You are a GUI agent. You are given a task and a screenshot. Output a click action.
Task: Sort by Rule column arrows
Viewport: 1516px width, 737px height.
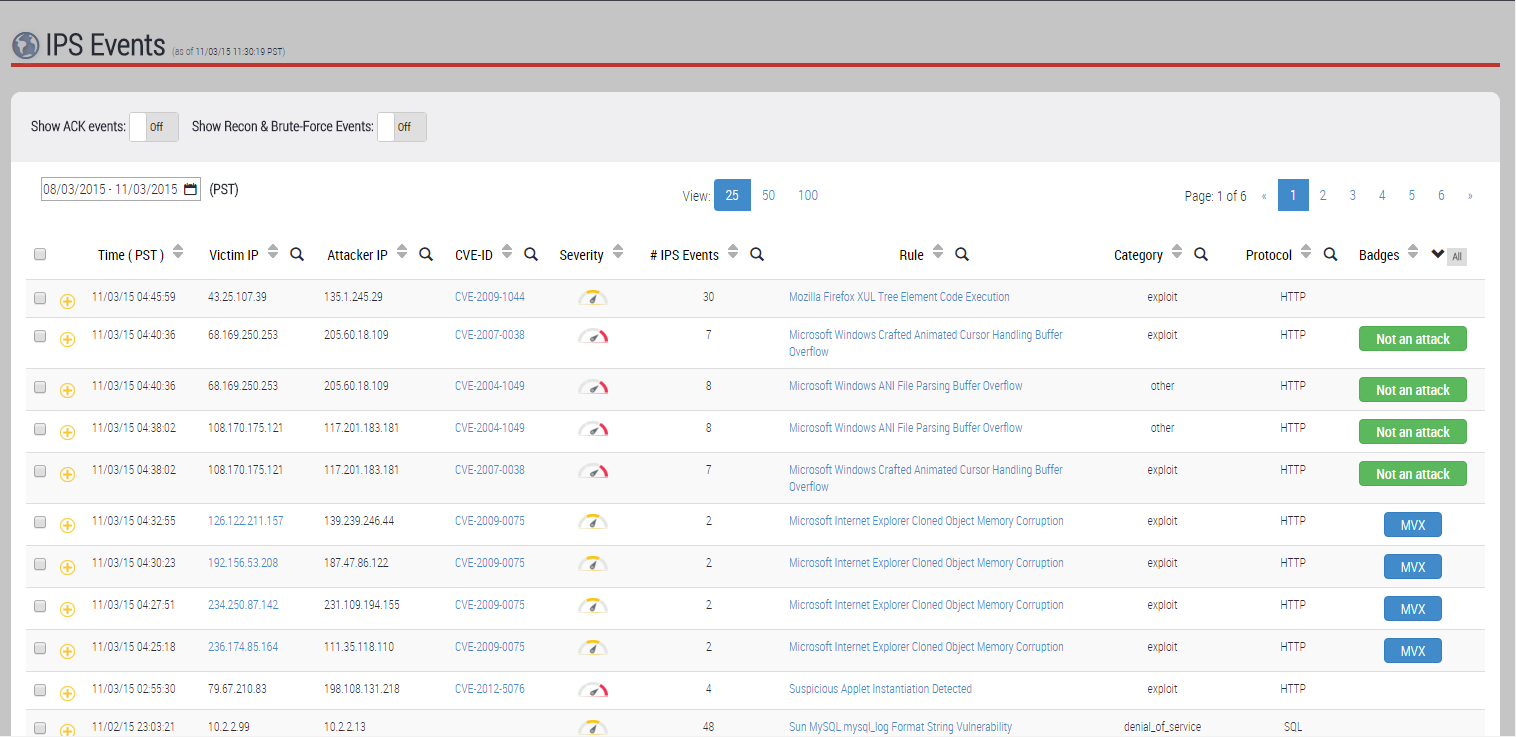point(938,252)
